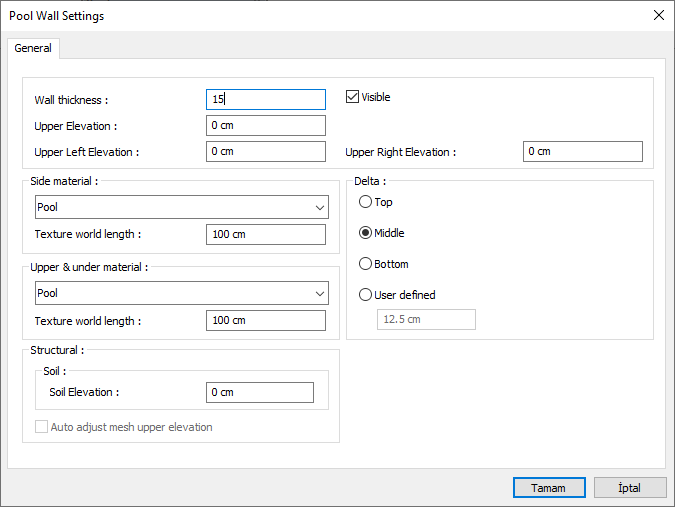The image size is (675, 507).
Task: Open the Side material dropdown
Action: coord(180,208)
